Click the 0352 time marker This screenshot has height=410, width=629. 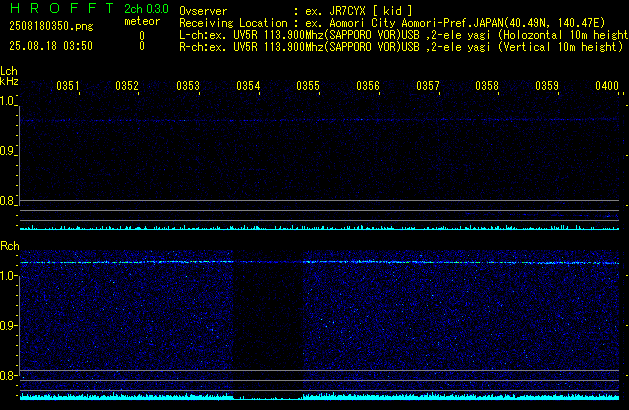click(x=127, y=86)
